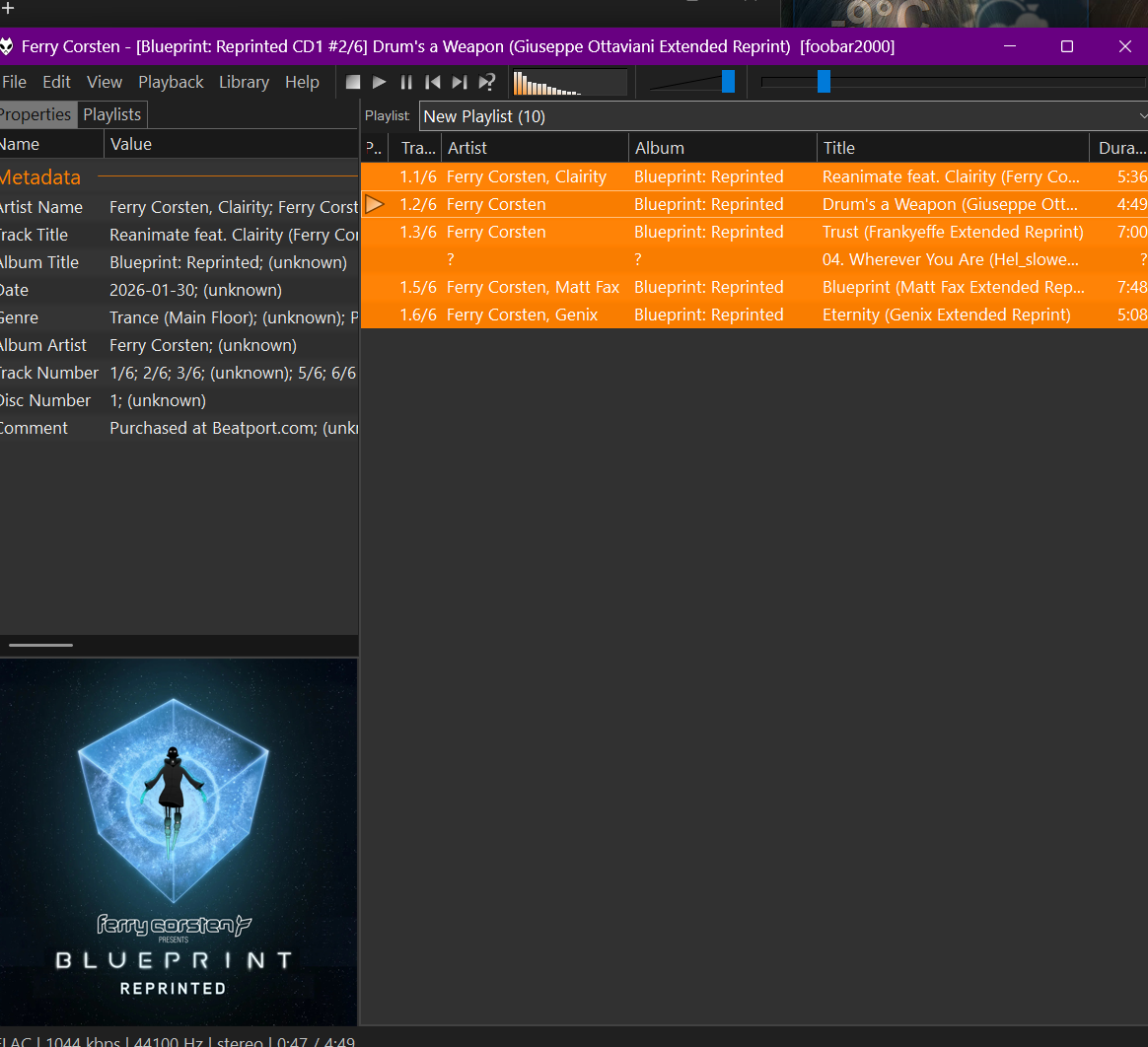Click the plus icon at top left

[x=7, y=8]
